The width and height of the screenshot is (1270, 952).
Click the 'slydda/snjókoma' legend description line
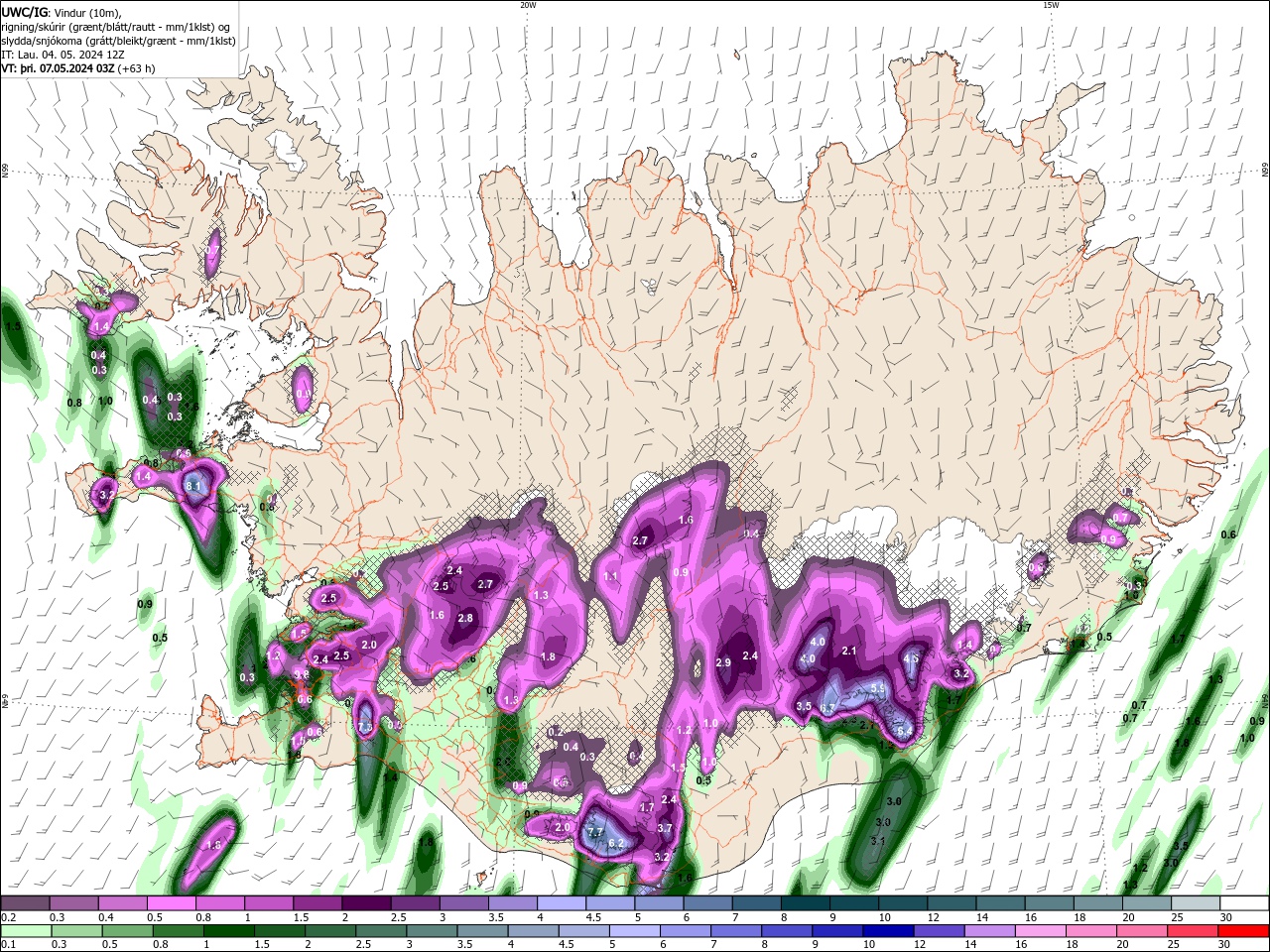tap(118, 41)
